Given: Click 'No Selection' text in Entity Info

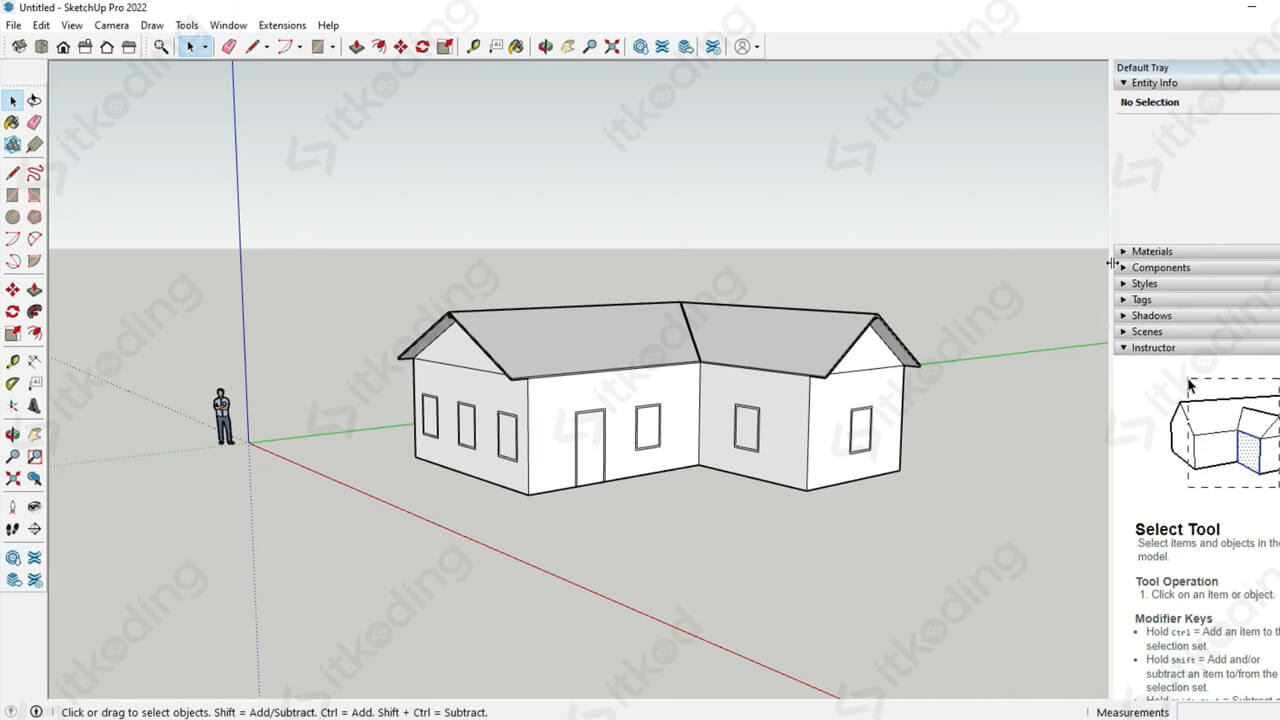Looking at the screenshot, I should click(1150, 102).
